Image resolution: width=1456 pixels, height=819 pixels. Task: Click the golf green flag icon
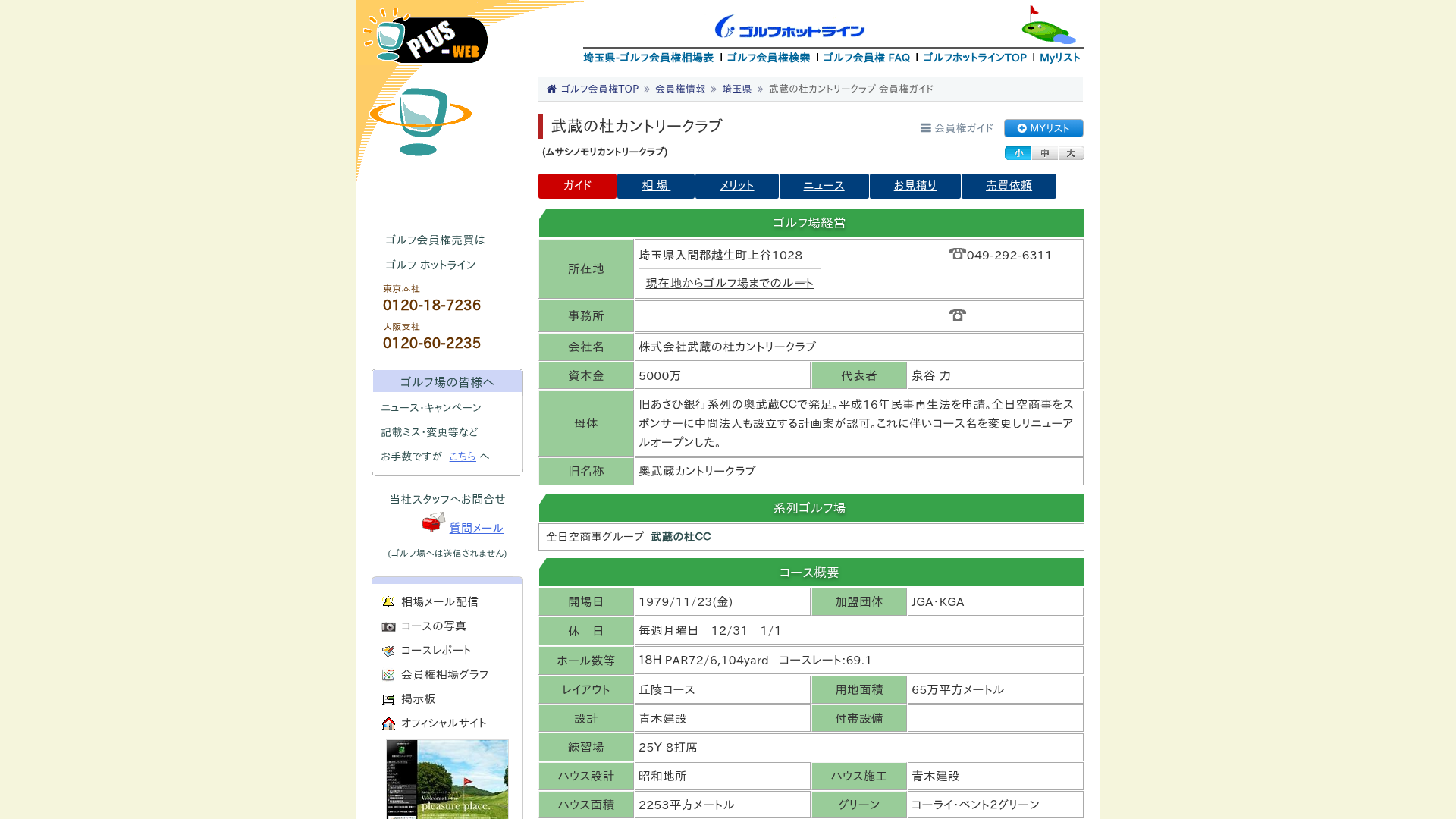click(1048, 25)
